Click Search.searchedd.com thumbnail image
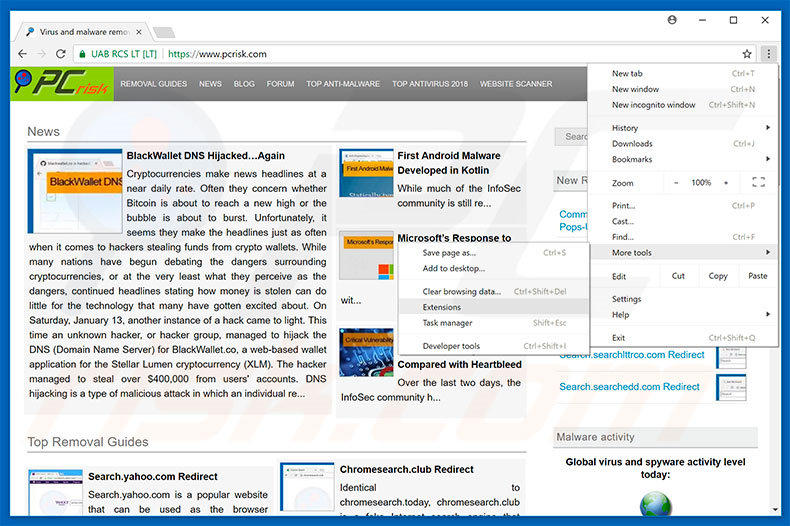Viewport: 790px width, 526px height. point(731,387)
